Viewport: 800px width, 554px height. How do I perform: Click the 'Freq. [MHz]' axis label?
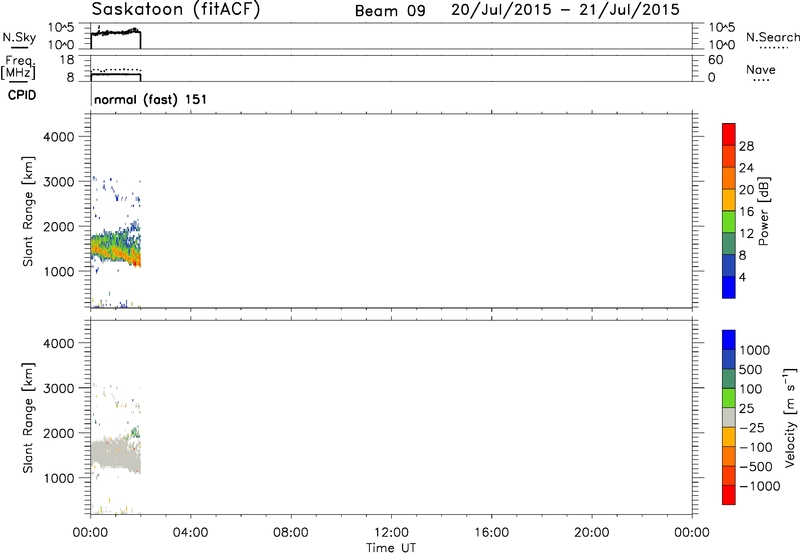(18, 67)
